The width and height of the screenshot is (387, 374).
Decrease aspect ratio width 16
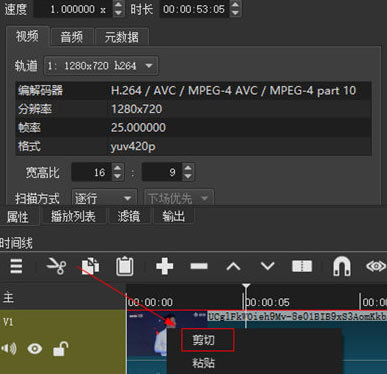click(x=118, y=176)
